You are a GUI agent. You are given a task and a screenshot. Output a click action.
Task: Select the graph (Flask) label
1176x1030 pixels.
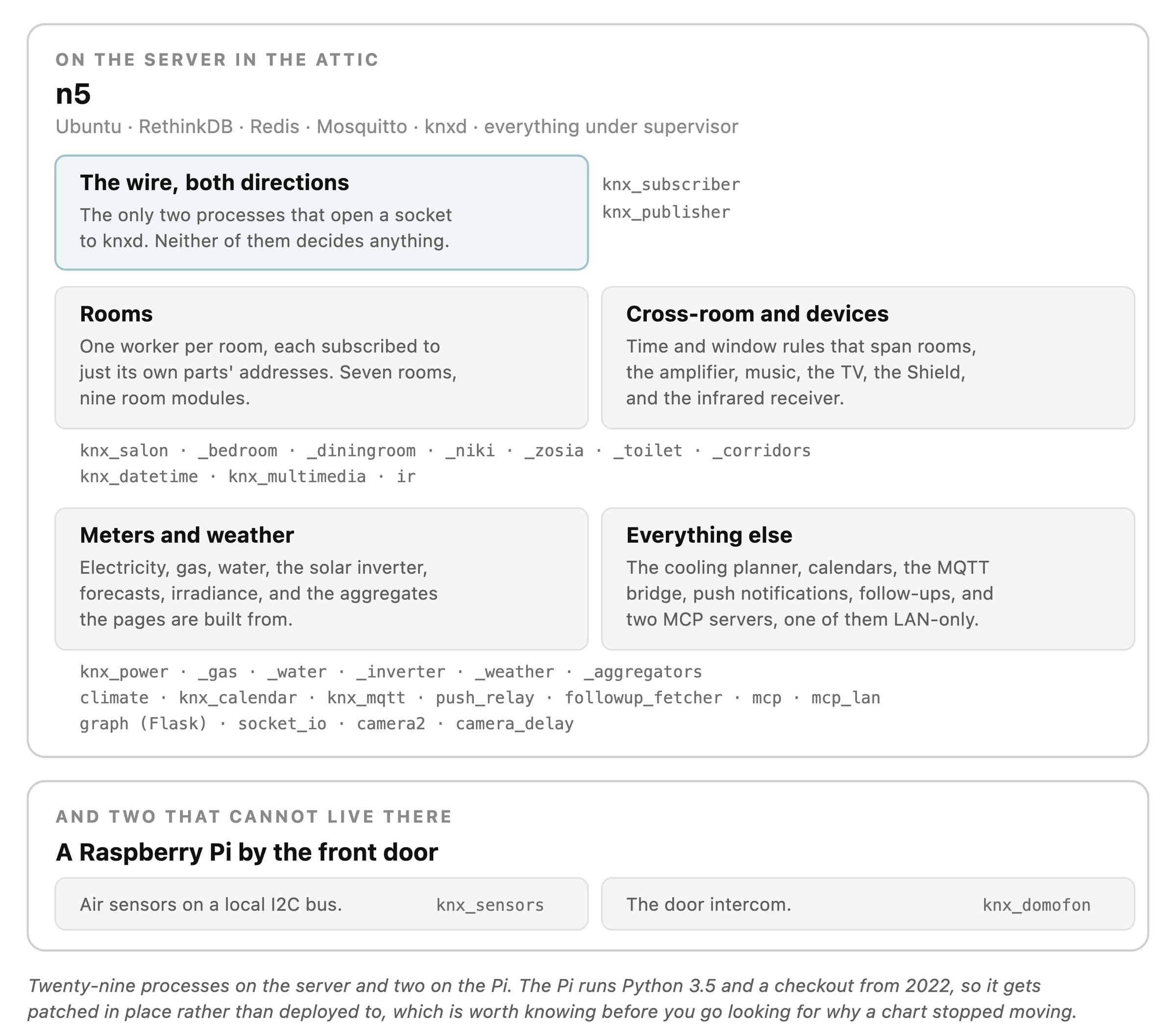(x=144, y=723)
